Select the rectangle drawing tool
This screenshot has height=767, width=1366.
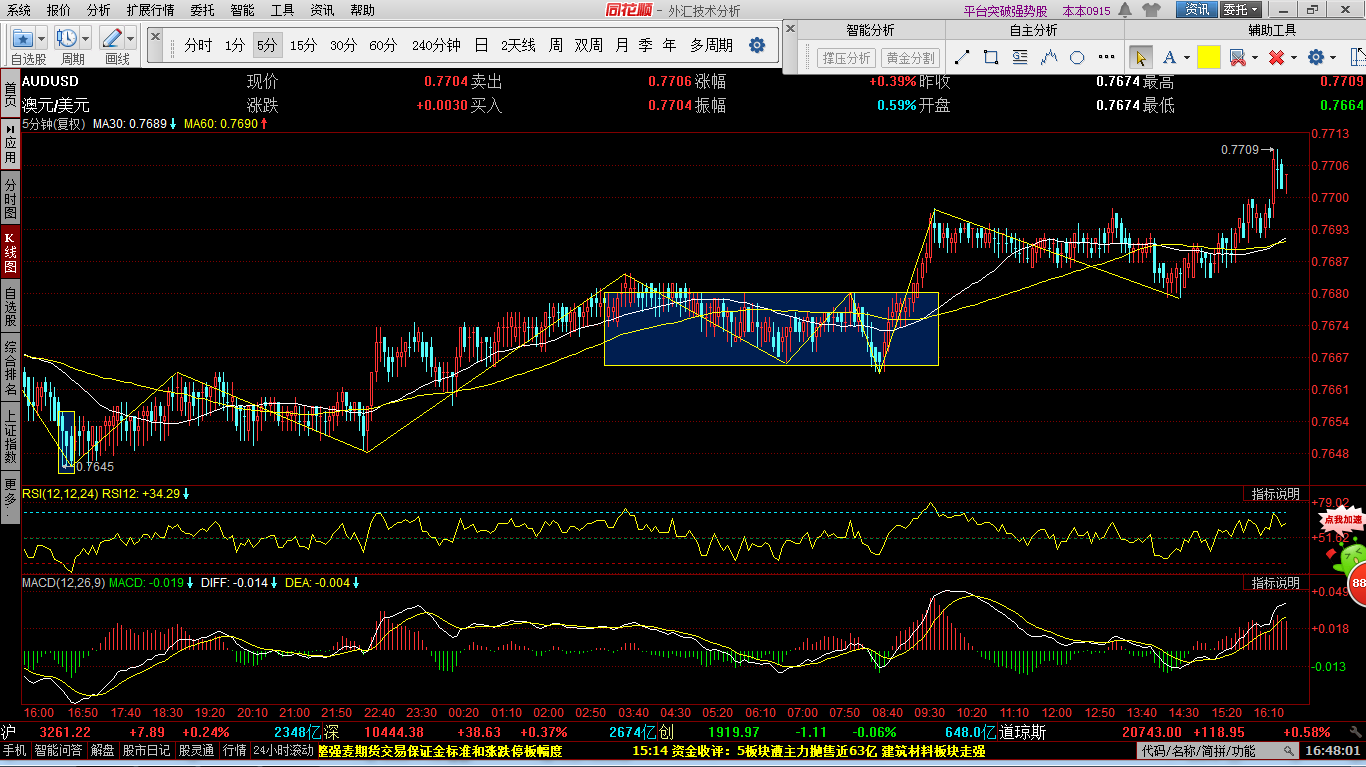(991, 57)
